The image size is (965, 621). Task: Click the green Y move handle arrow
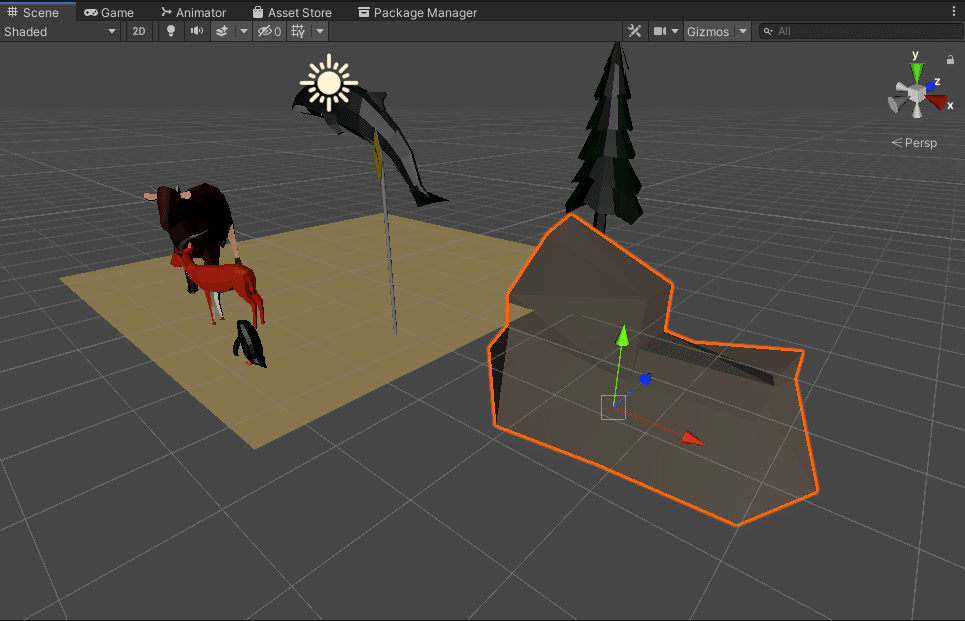(x=623, y=336)
